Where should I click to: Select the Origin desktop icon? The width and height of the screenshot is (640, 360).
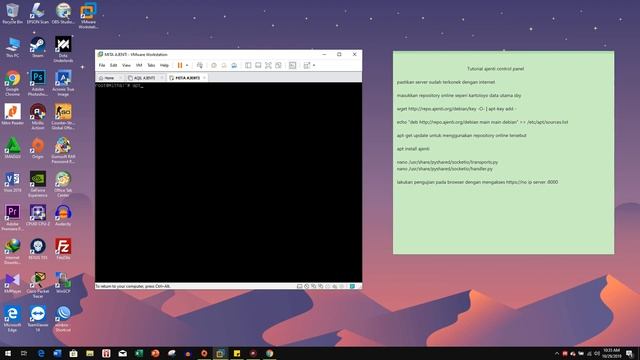(x=38, y=149)
